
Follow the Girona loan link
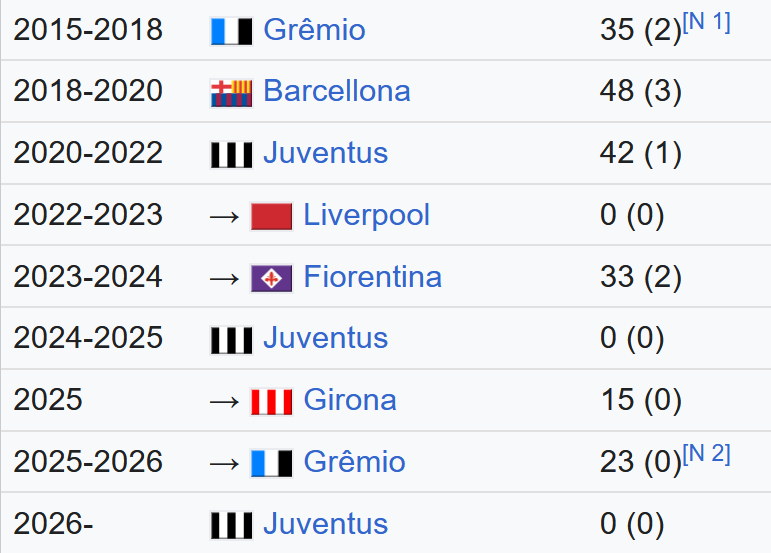pyautogui.click(x=350, y=400)
